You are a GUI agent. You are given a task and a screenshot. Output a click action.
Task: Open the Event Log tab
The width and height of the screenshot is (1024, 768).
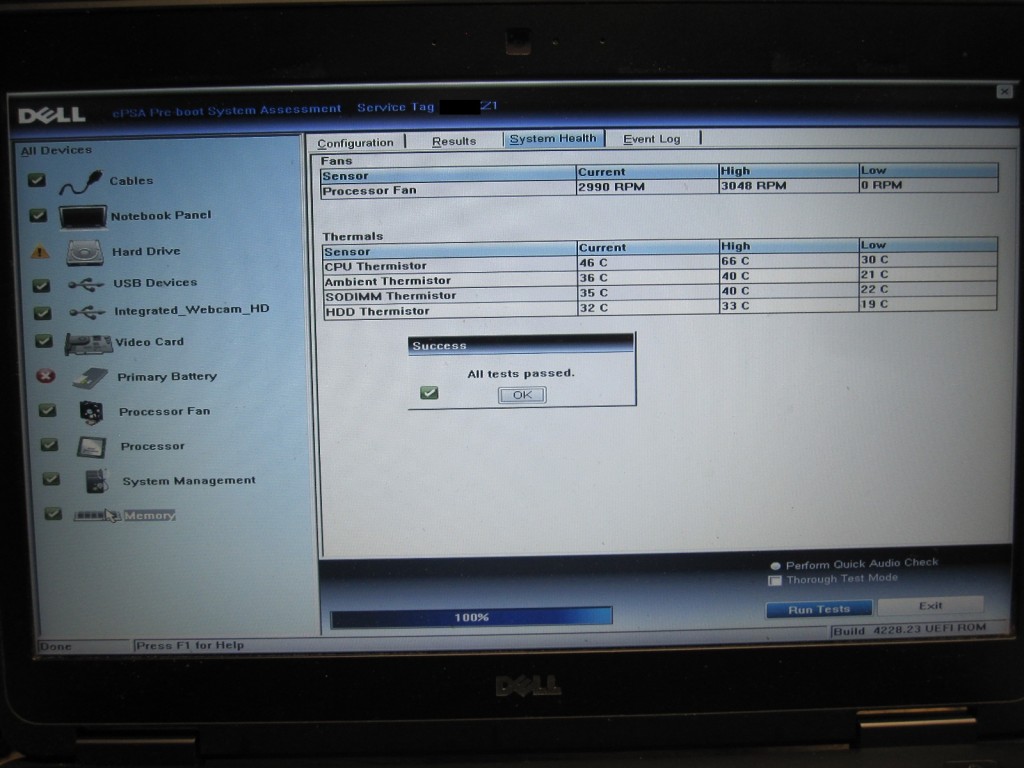pos(652,138)
